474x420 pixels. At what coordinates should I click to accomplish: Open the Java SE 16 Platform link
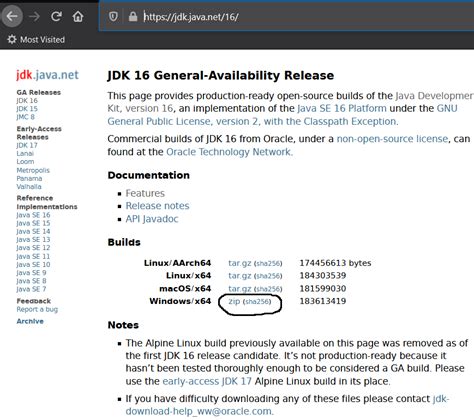(342, 108)
